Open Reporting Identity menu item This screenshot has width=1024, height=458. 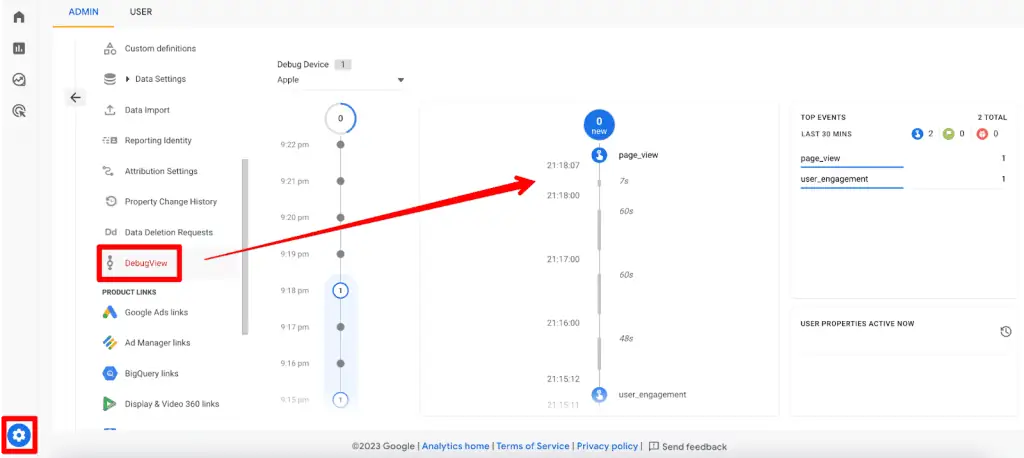[x=158, y=140]
